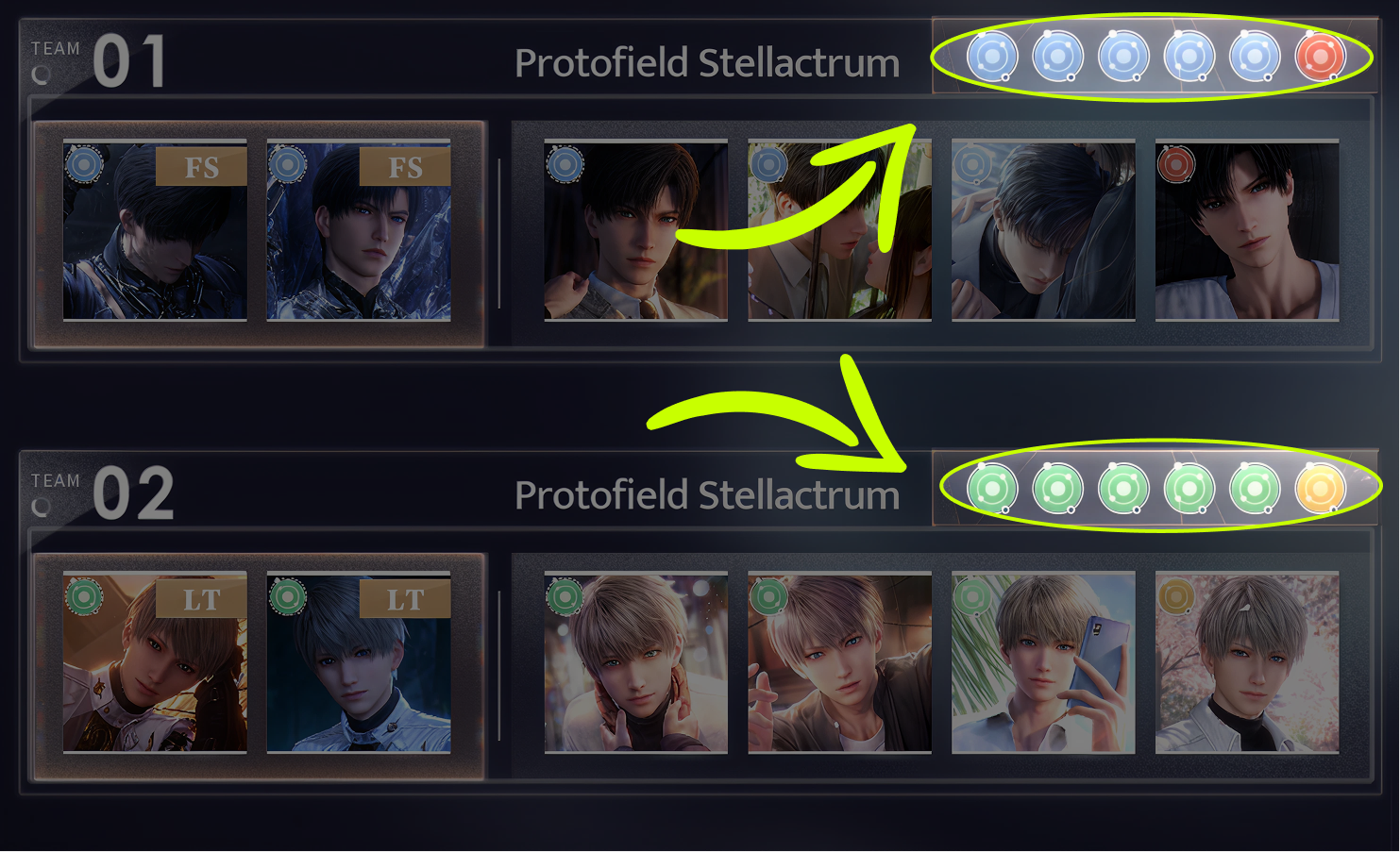Click the ring icon below the Team 02 label
Image resolution: width=1400 pixels, height=852 pixels.
42,507
